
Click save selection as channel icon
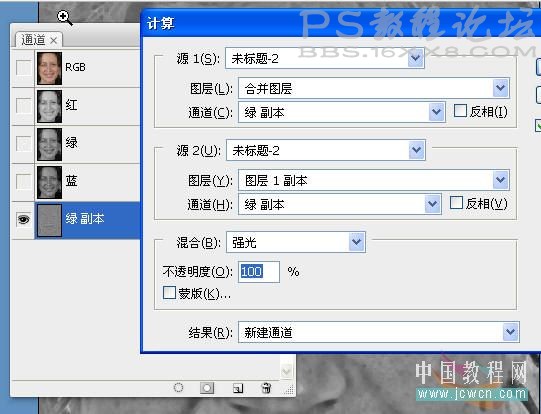point(207,388)
